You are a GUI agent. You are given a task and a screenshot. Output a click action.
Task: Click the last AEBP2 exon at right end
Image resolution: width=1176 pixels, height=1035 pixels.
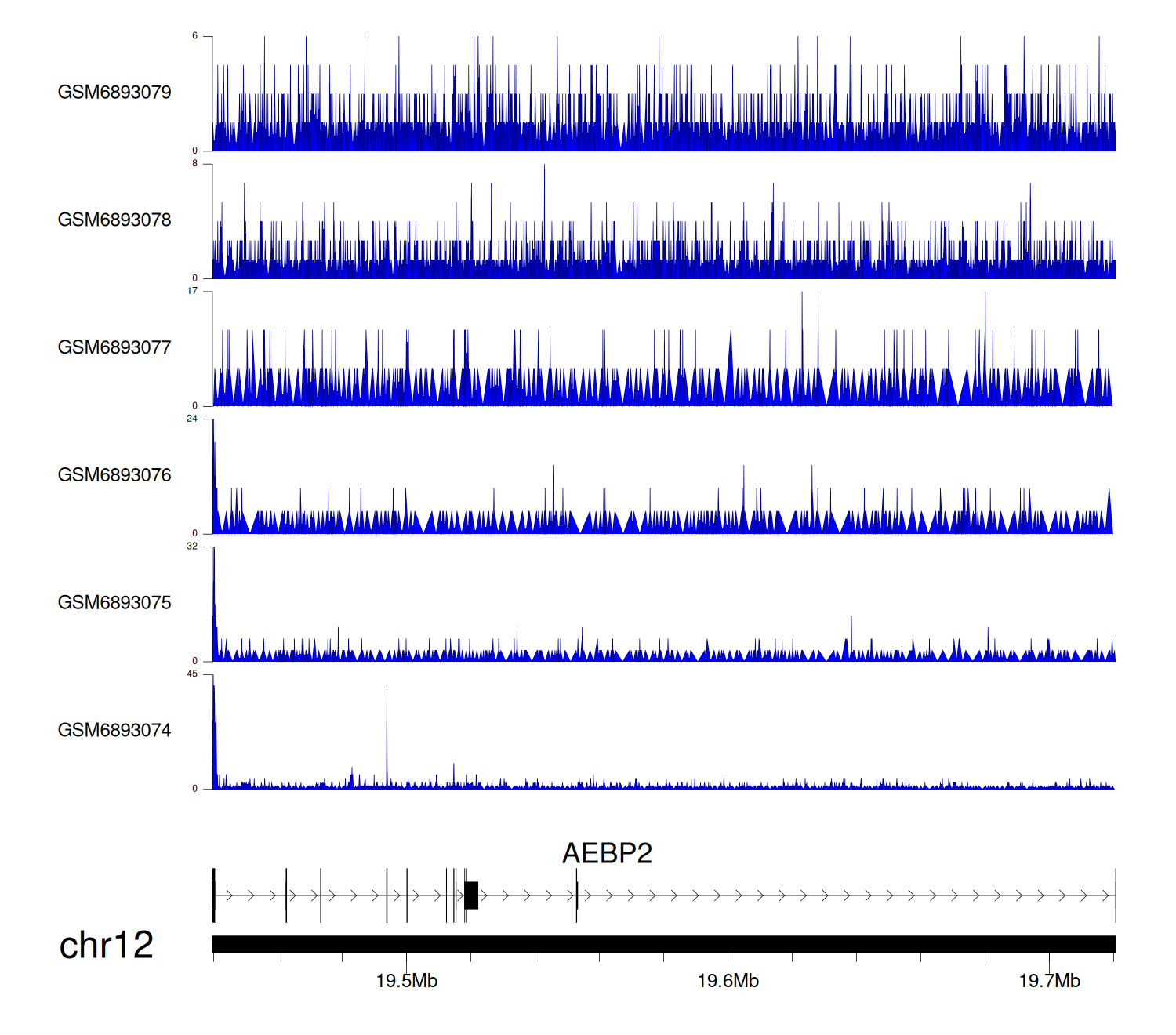[1115, 895]
